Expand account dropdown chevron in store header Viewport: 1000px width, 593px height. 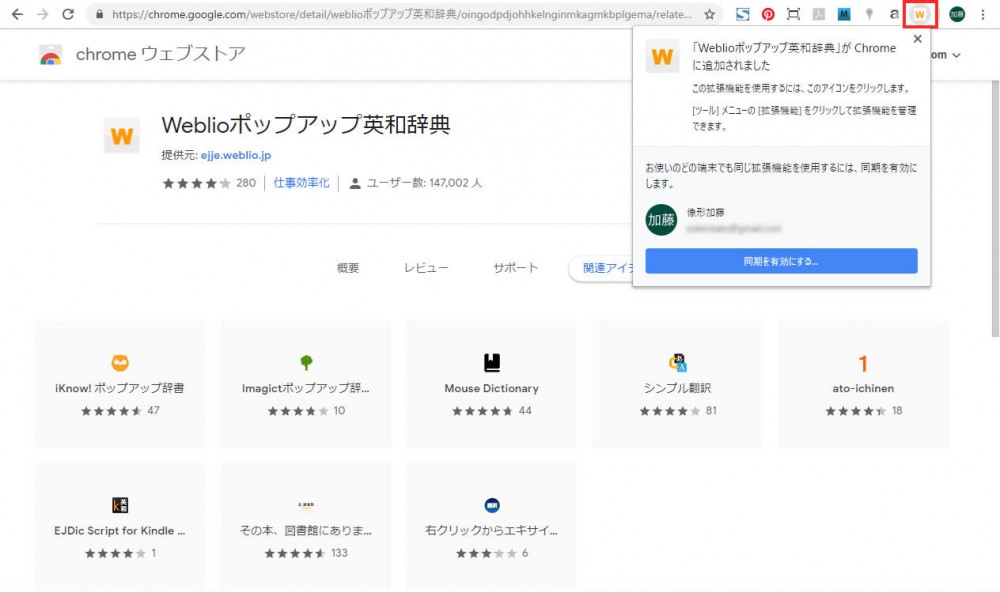point(956,55)
